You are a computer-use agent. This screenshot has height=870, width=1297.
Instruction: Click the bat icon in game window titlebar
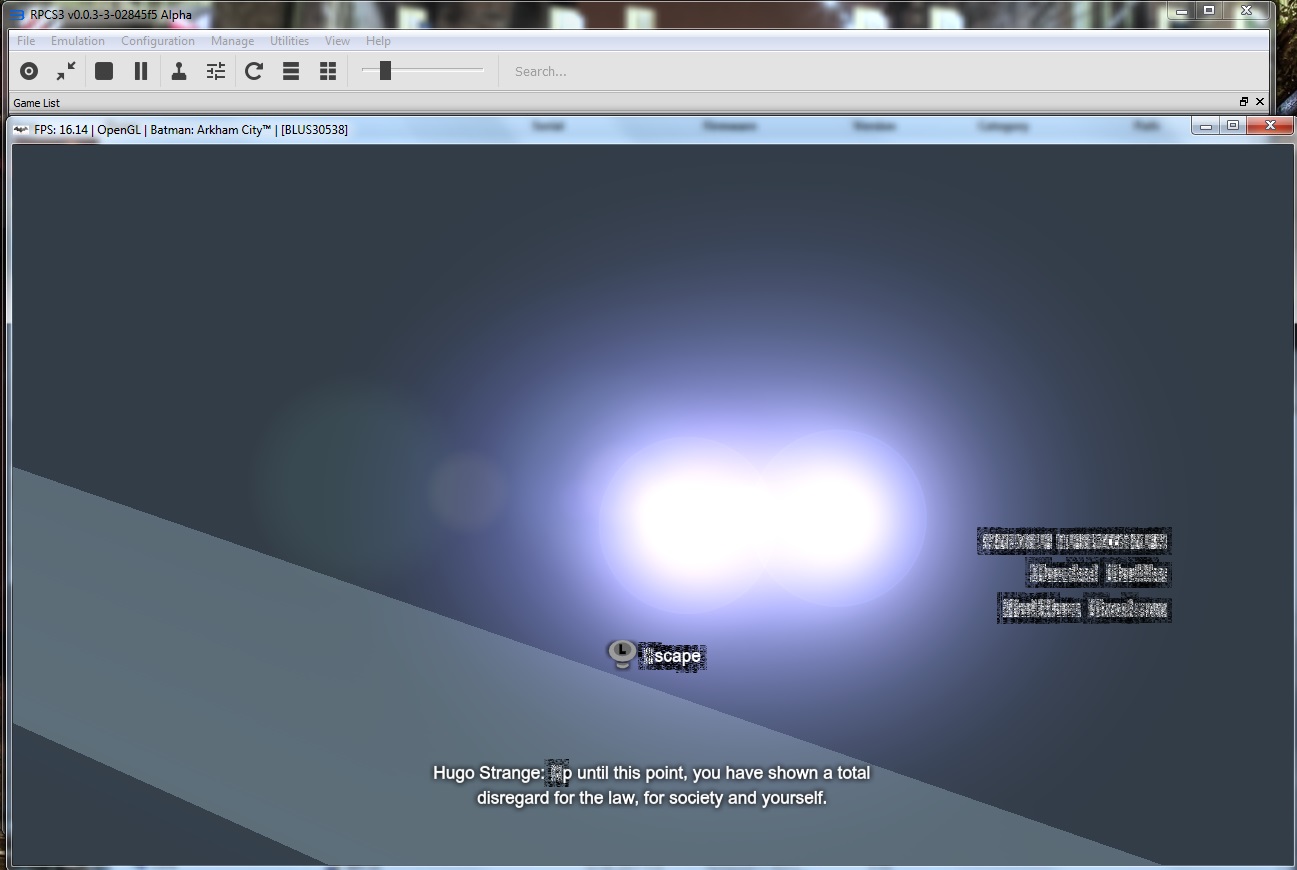[20, 129]
